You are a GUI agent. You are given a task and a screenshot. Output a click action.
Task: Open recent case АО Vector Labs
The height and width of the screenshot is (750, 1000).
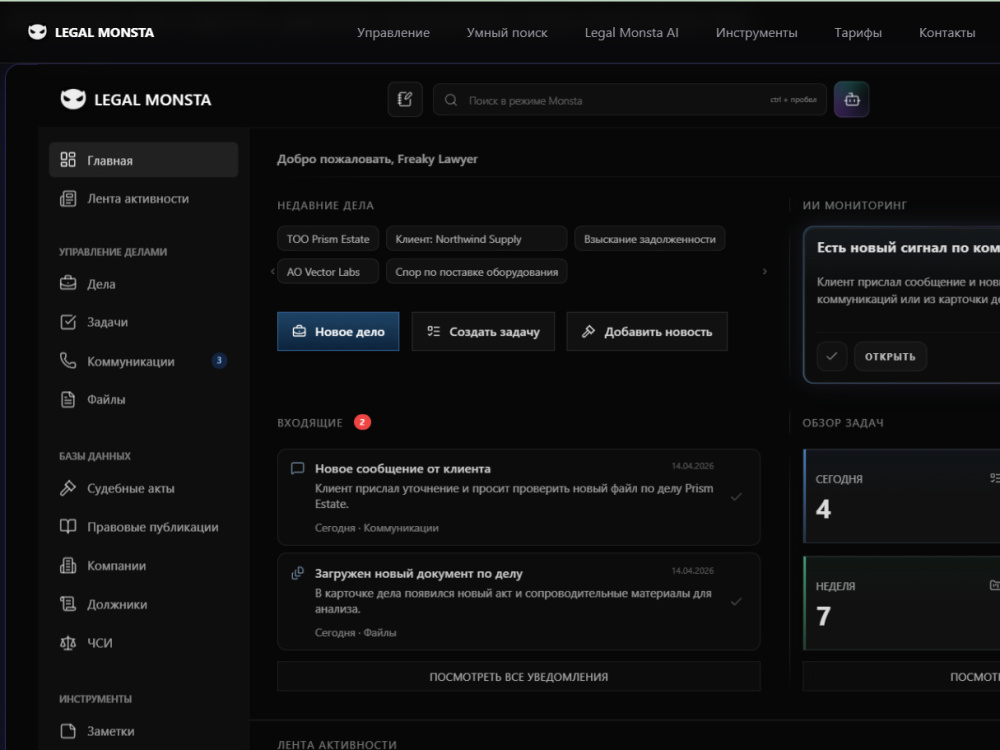(x=328, y=271)
